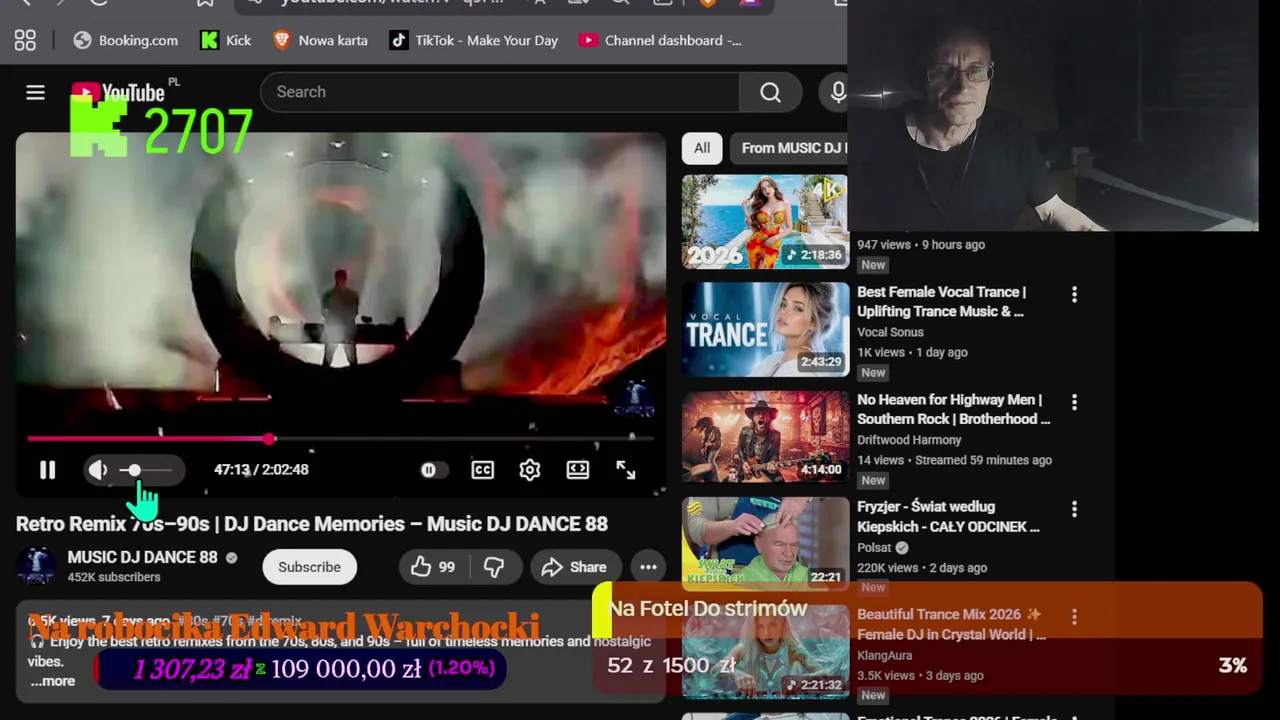Open Polsat channel

[x=875, y=547]
